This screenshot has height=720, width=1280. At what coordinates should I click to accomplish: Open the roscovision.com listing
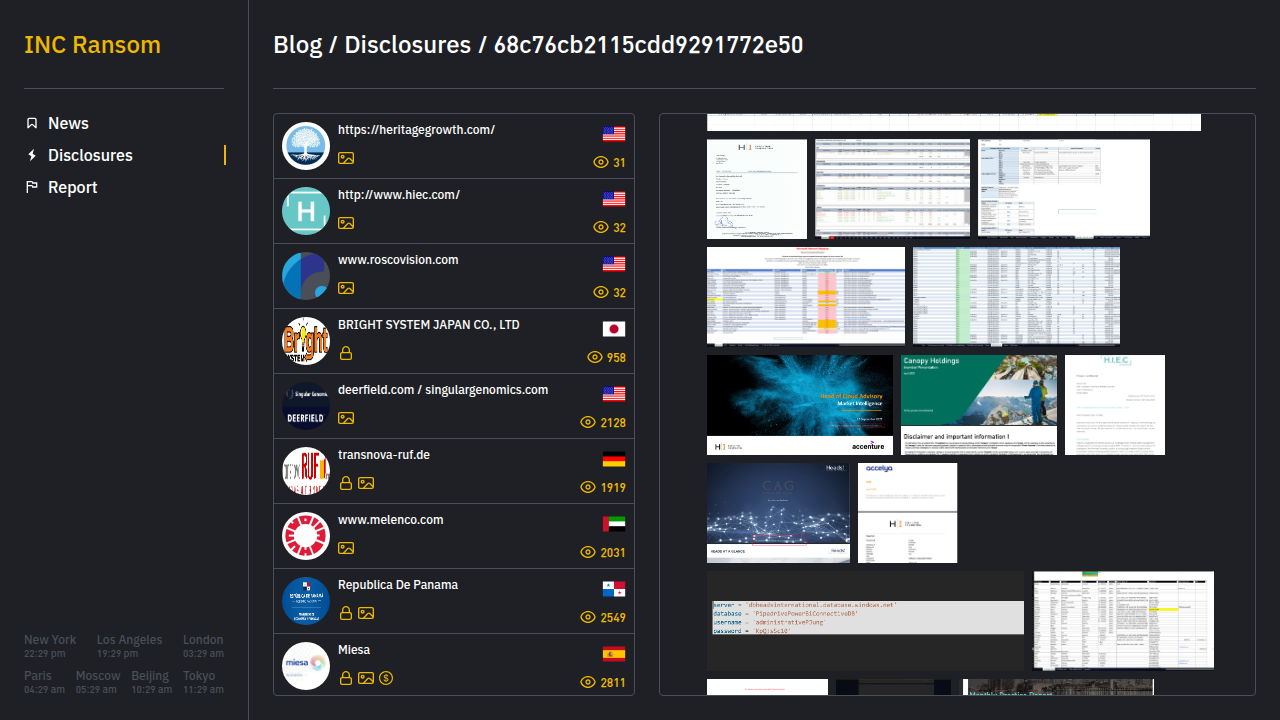(454, 276)
